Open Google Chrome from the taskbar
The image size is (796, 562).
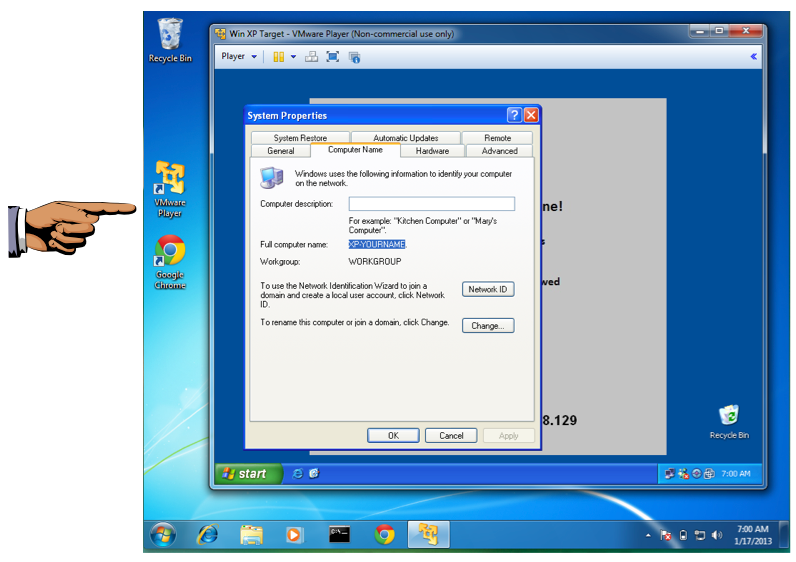click(384, 535)
